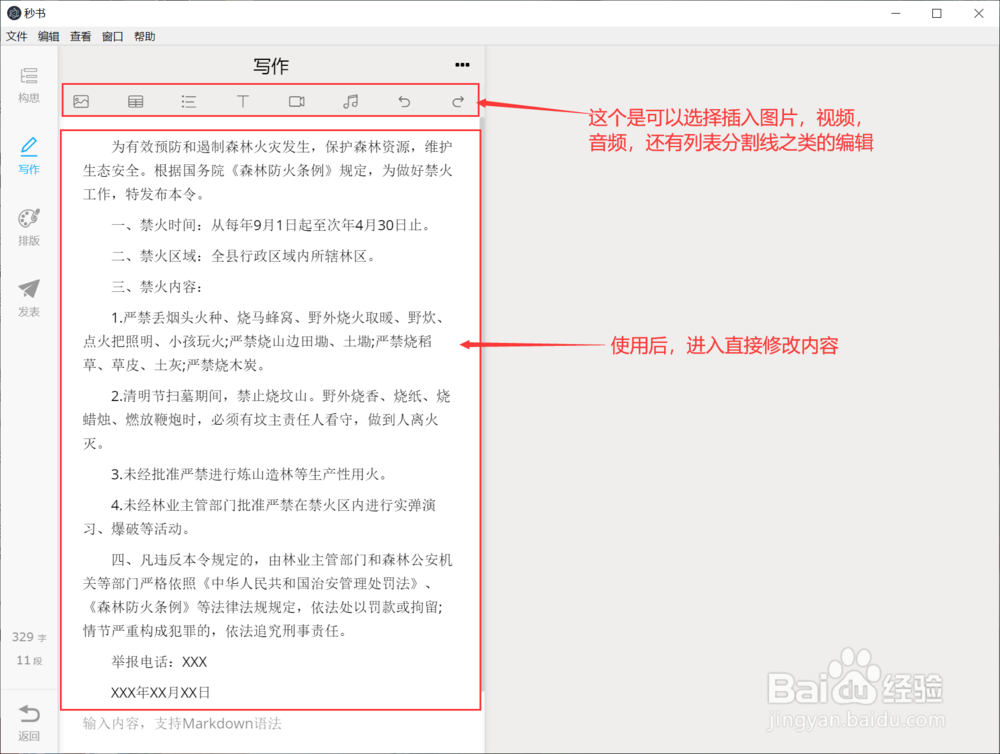Viewport: 1000px width, 754px height.
Task: Open the 查看 menu
Action: 80,36
